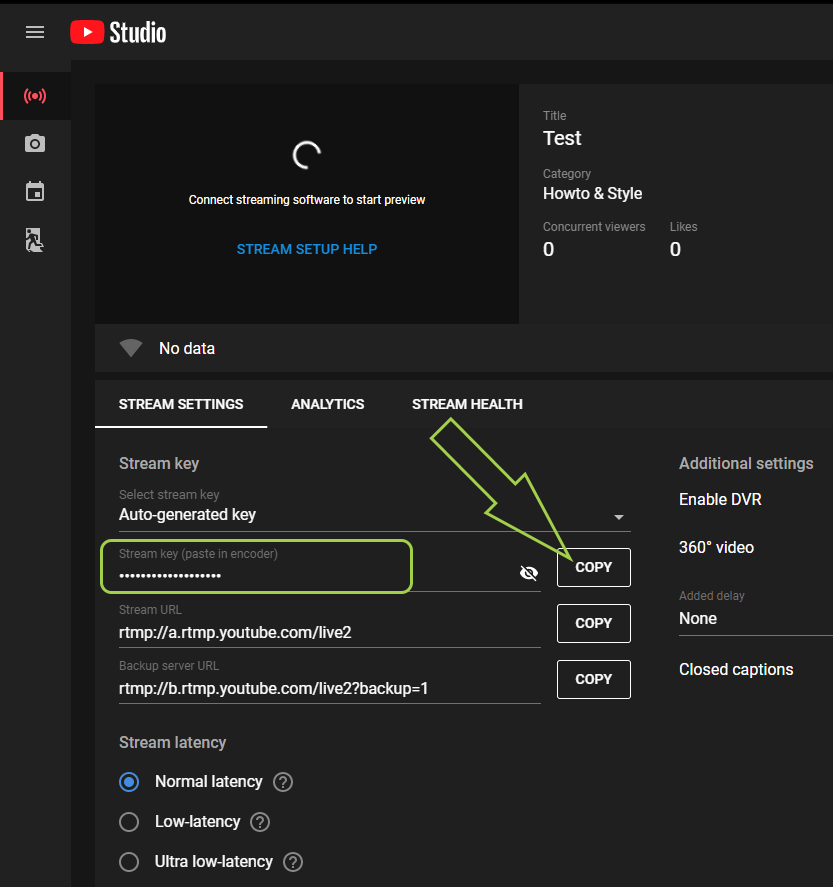The image size is (833, 887).
Task: Click the Enable DVR setting
Action: (x=720, y=499)
